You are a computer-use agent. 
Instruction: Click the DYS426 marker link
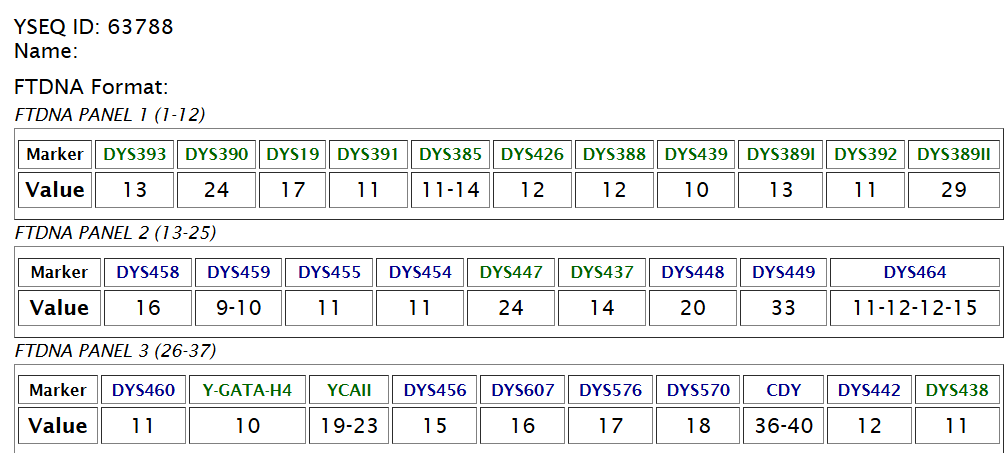(x=532, y=154)
